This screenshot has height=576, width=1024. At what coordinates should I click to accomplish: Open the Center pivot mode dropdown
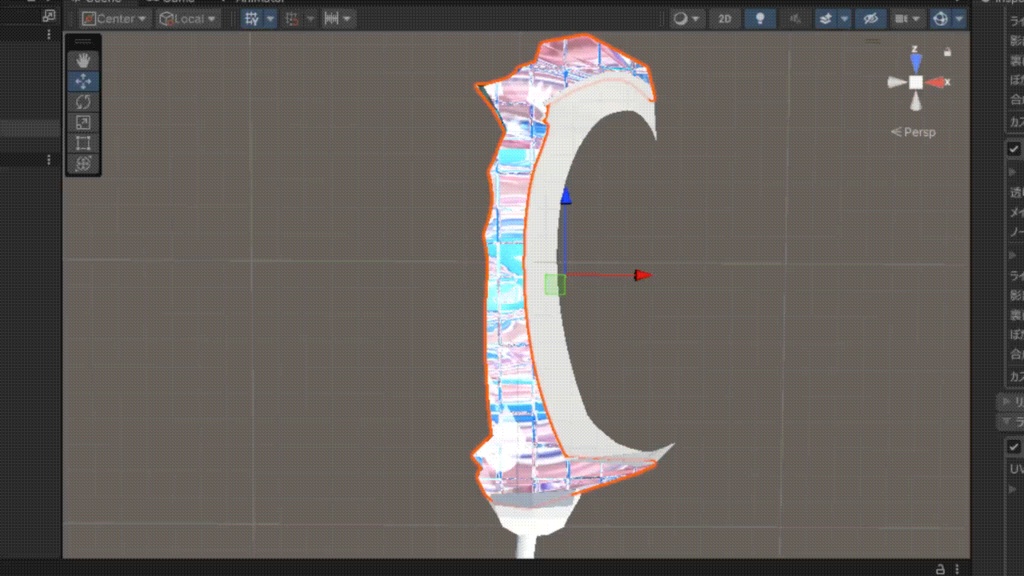pos(114,19)
